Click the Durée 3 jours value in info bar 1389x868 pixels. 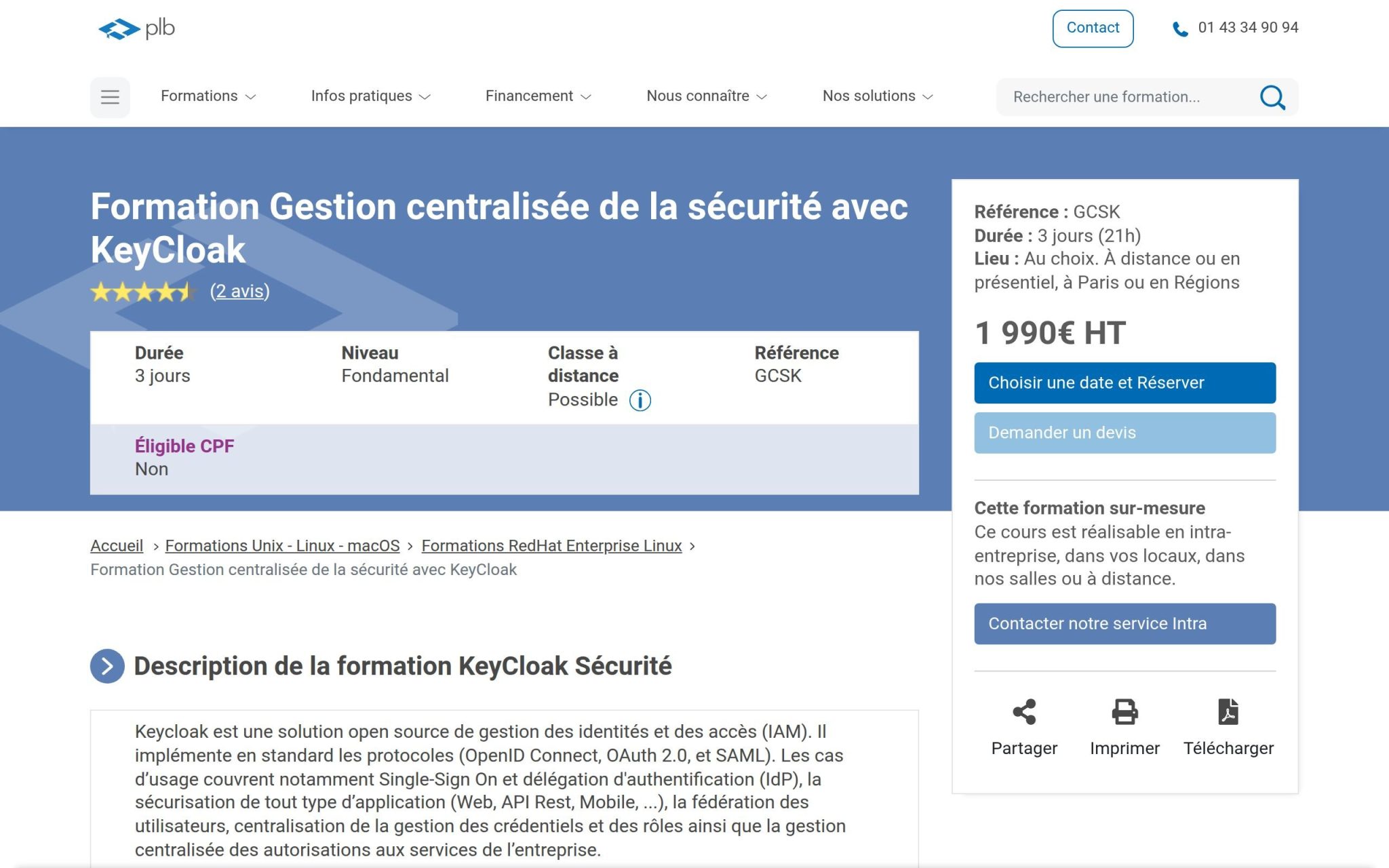pyautogui.click(x=162, y=376)
